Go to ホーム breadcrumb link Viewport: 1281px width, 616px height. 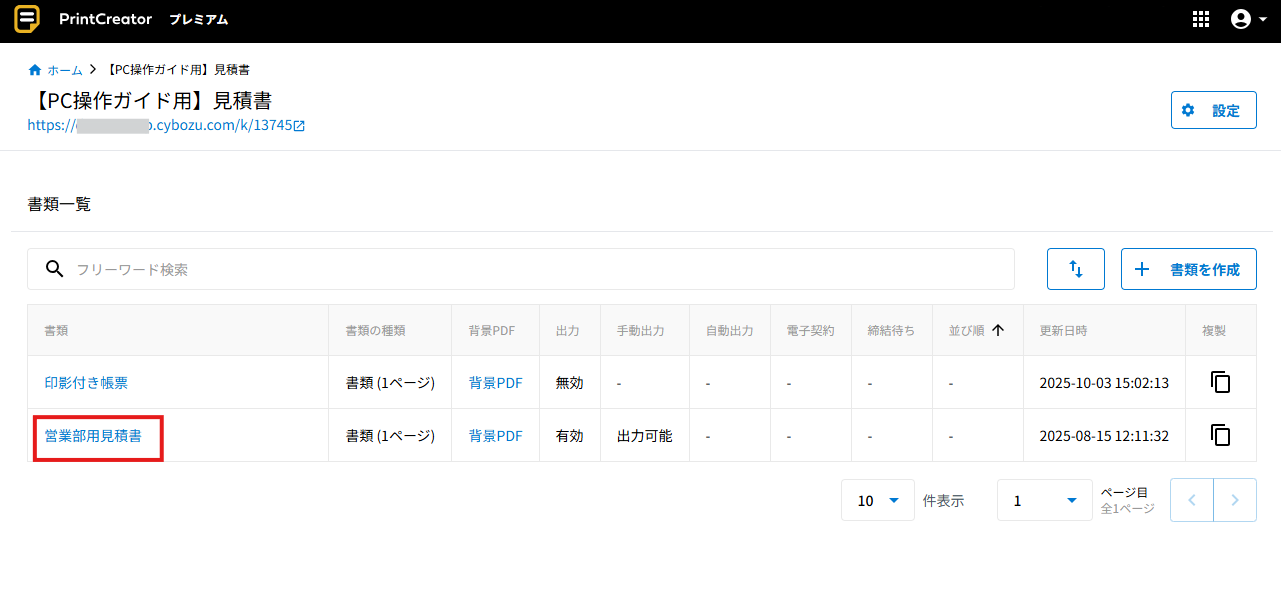point(65,70)
